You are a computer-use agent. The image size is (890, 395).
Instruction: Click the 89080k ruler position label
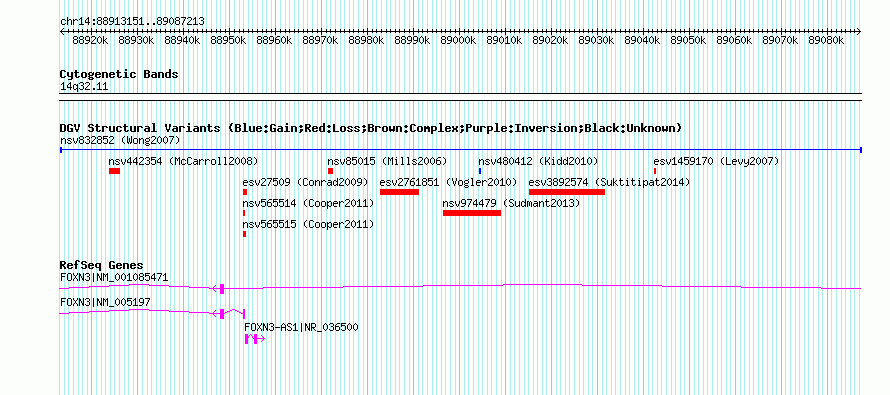[x=826, y=40]
